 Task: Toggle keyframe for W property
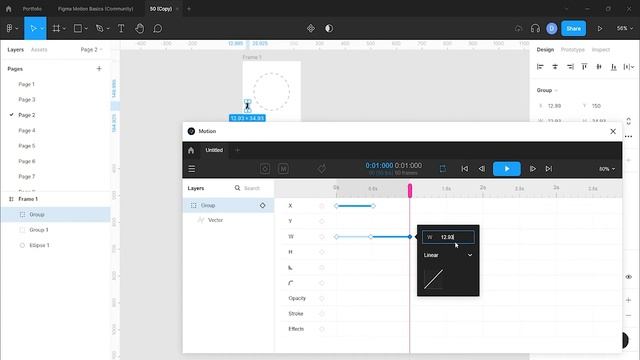point(322,237)
